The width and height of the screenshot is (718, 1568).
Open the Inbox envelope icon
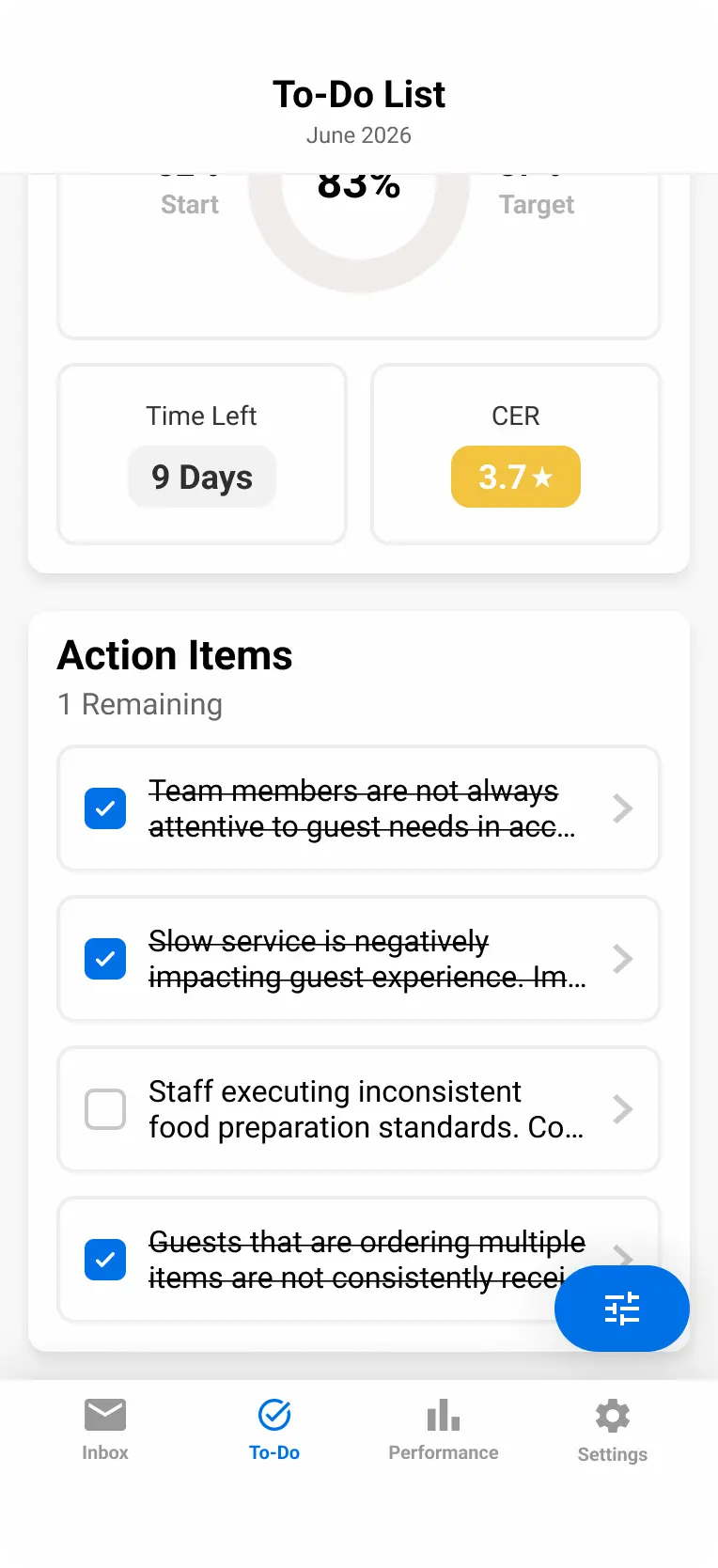tap(105, 1414)
